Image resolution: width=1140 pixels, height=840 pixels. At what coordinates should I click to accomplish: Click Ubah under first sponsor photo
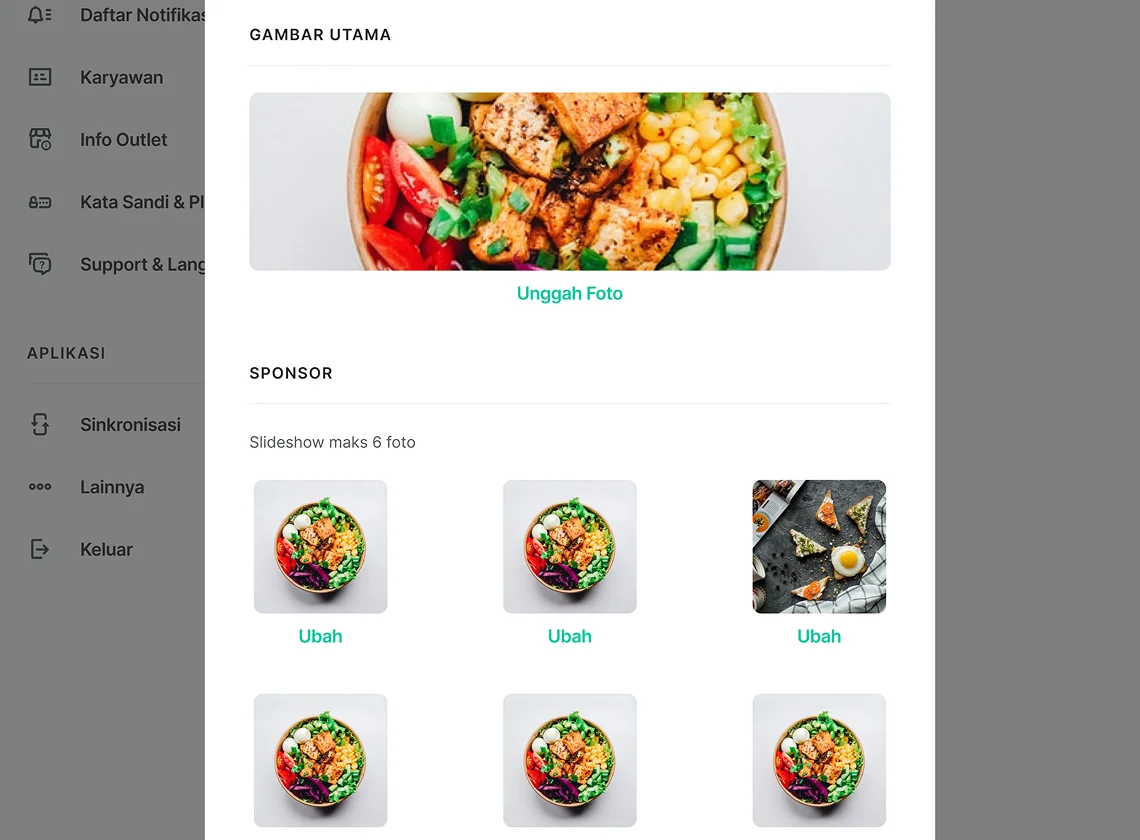(x=320, y=636)
